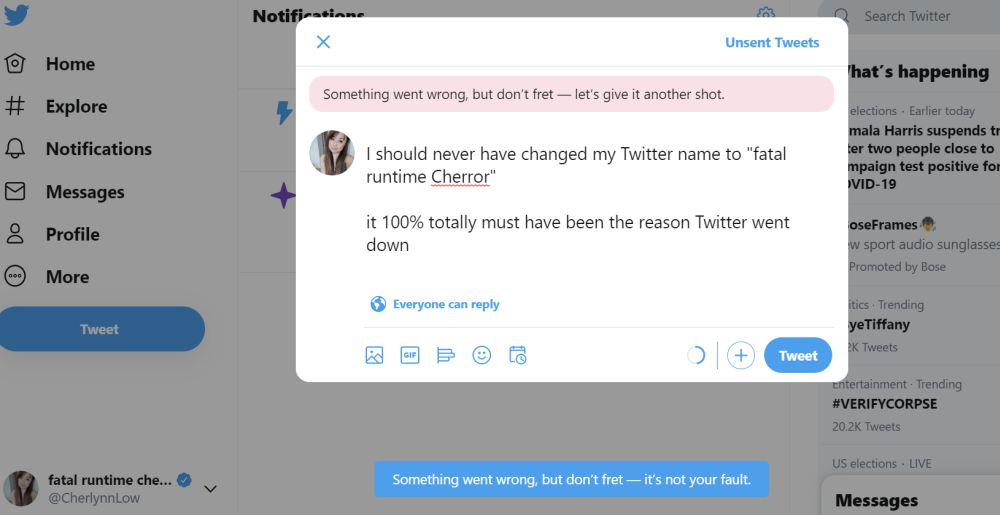Image resolution: width=1000 pixels, height=515 pixels.
Task: Open Notifications from the sidebar
Action: [99, 149]
